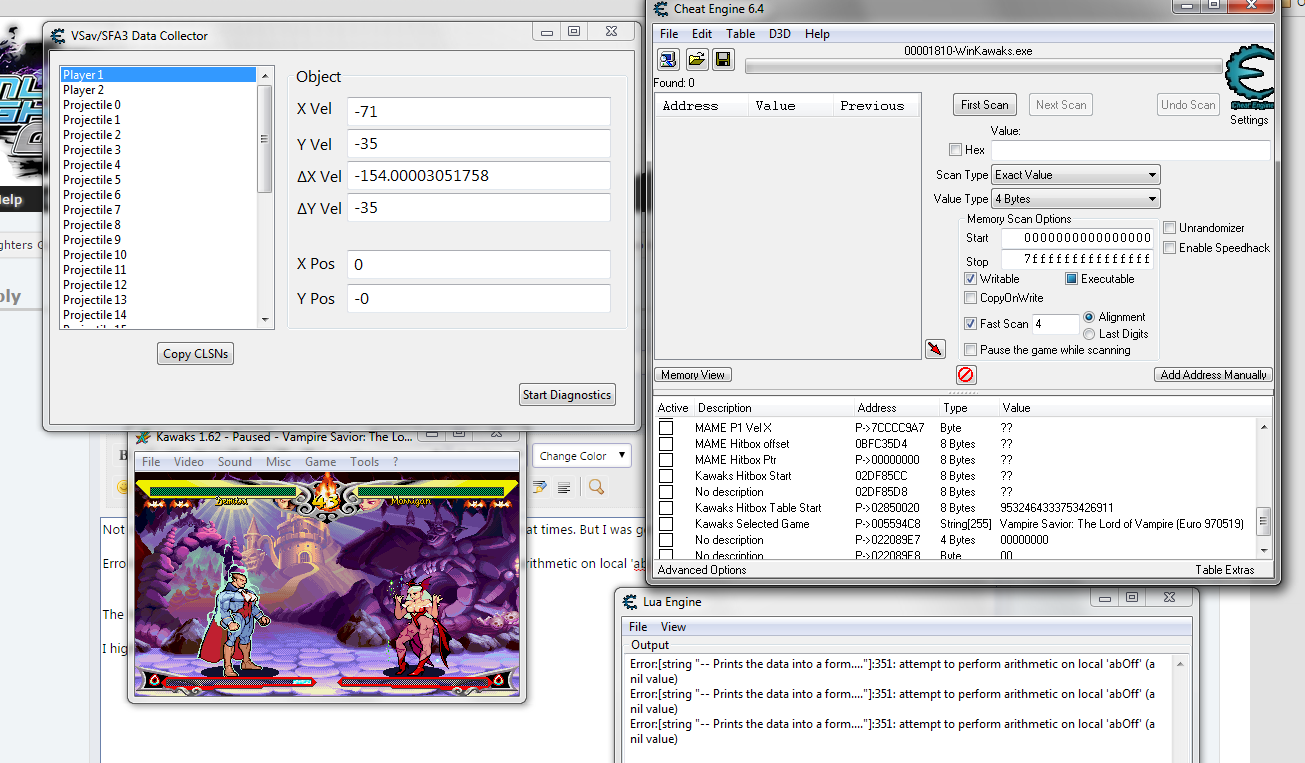Open the File menu in Cheat Engine

tap(668, 34)
